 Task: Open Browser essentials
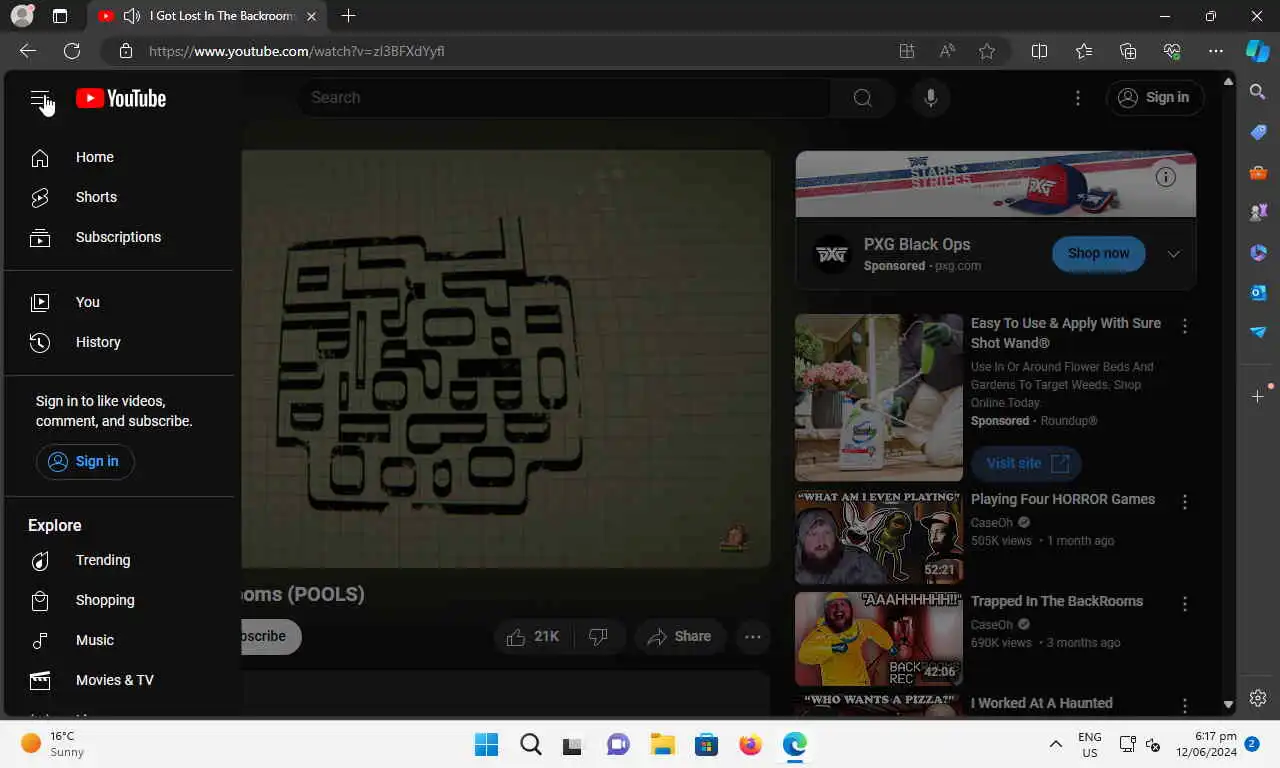[x=1172, y=51]
